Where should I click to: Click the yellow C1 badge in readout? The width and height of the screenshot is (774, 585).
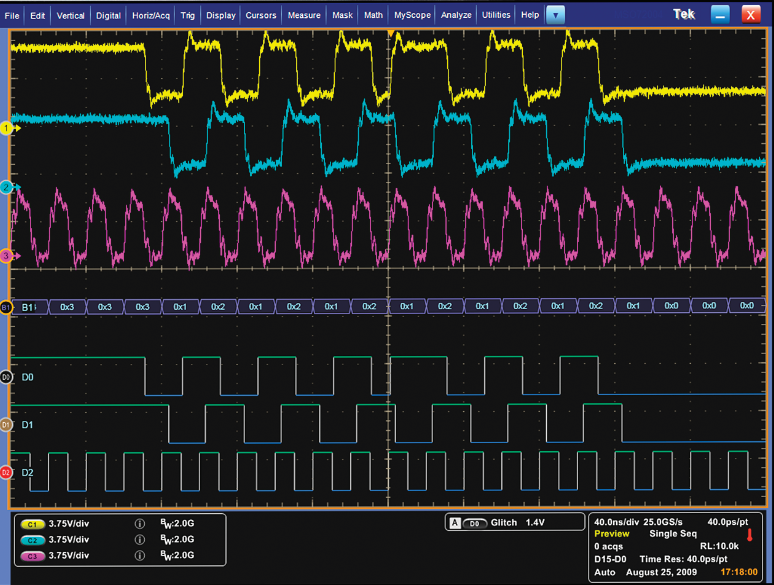pos(31,522)
